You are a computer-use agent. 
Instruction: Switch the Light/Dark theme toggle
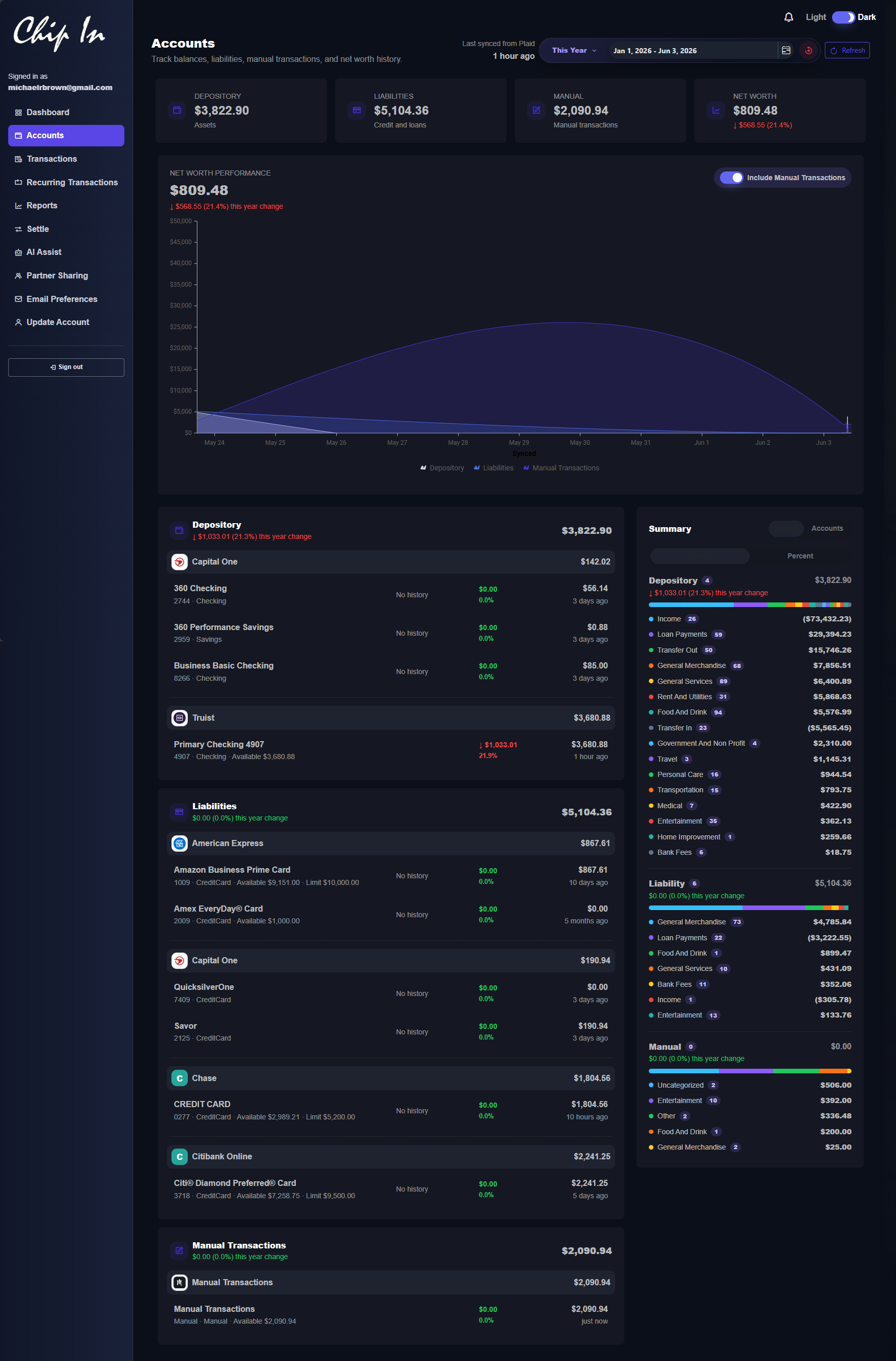click(843, 17)
